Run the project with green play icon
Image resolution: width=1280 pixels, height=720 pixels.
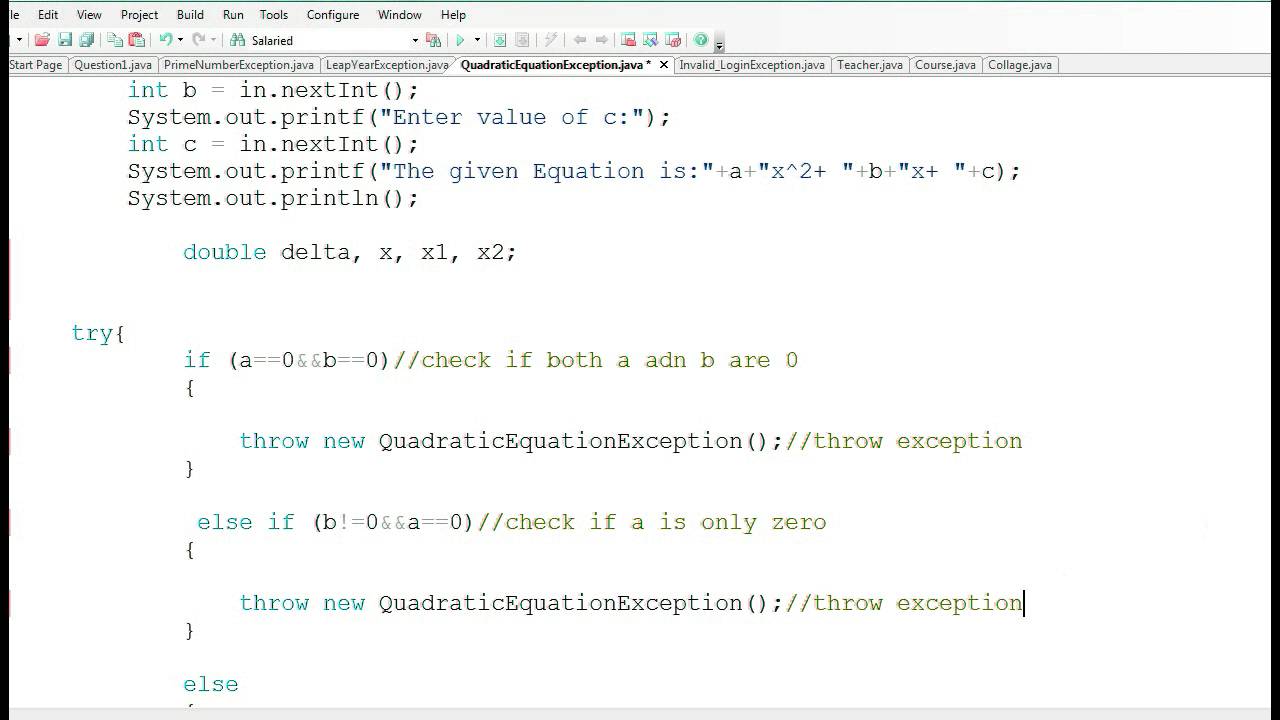[460, 40]
